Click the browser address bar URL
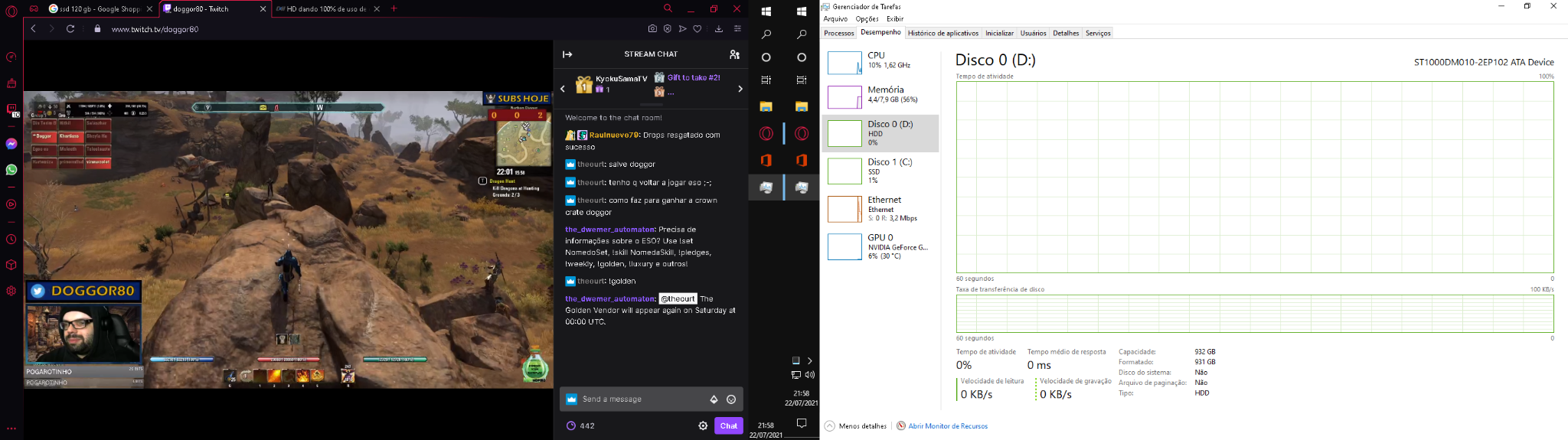Image resolution: width=1568 pixels, height=440 pixels. point(155,29)
